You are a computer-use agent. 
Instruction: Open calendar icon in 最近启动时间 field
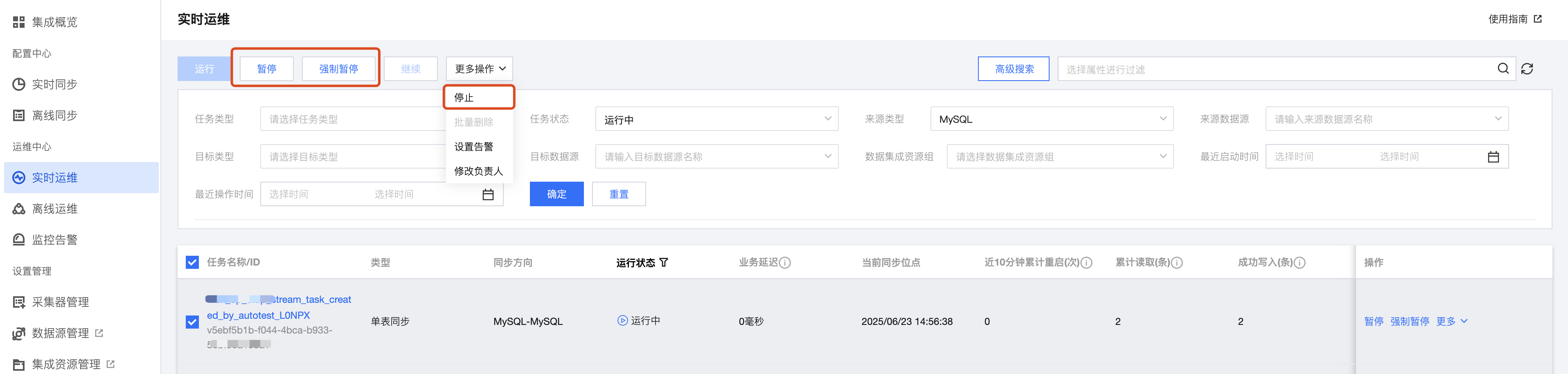point(1493,157)
